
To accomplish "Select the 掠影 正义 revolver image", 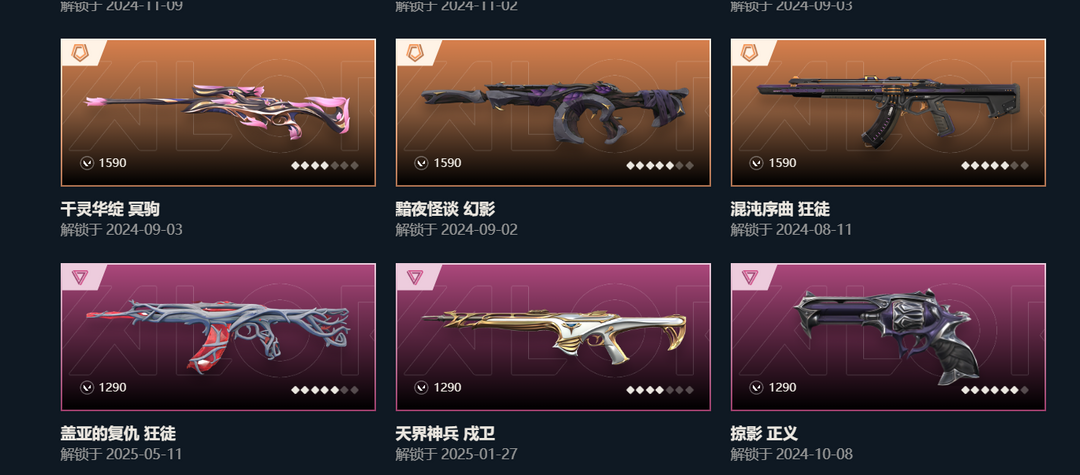I will point(886,336).
